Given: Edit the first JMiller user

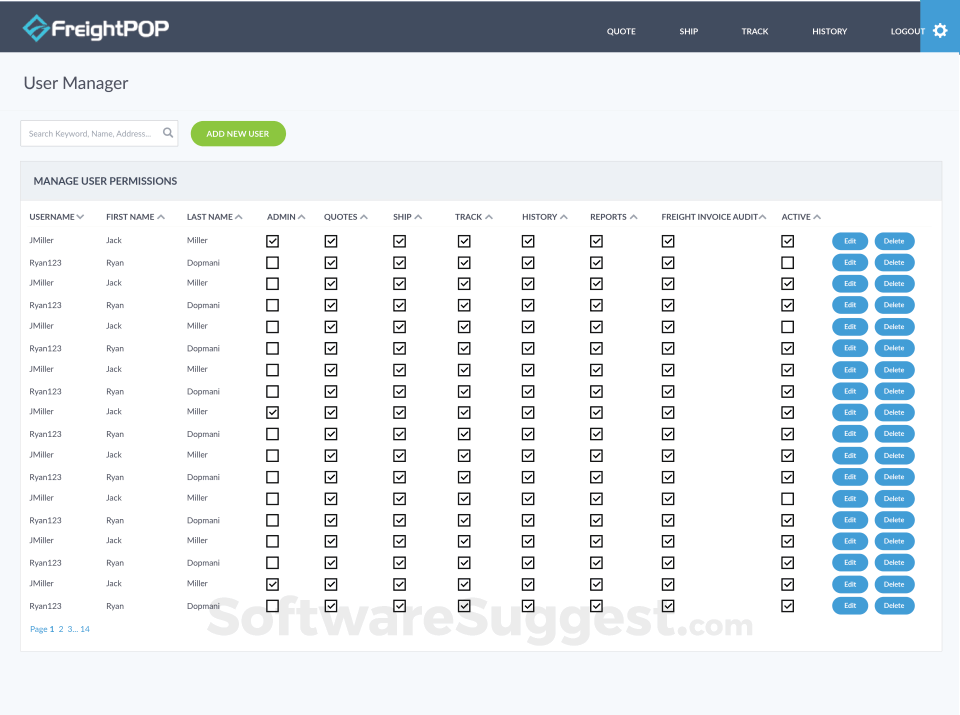Looking at the screenshot, I should [x=849, y=240].
